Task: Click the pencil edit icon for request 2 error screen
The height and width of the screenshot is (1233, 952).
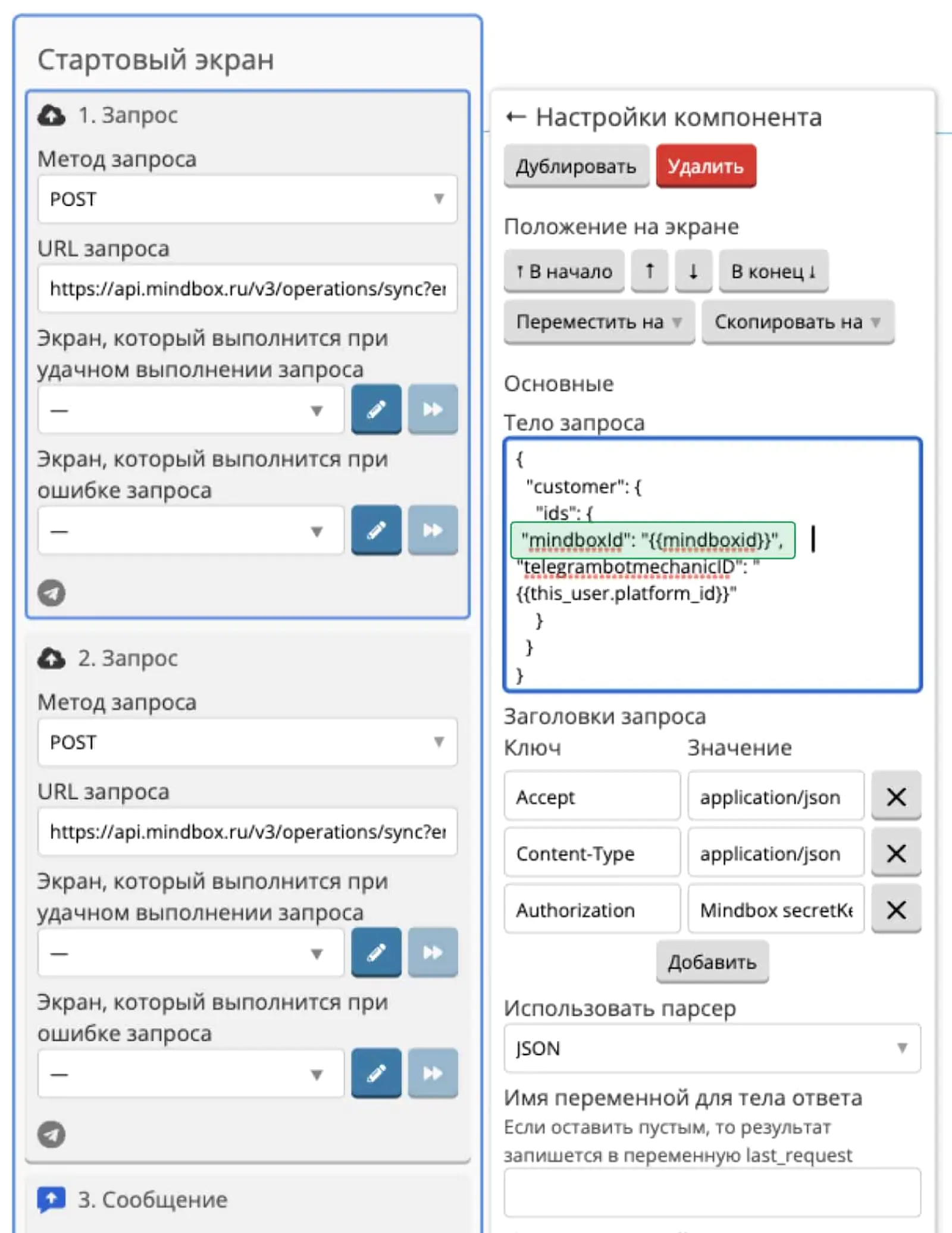Action: [x=375, y=1074]
